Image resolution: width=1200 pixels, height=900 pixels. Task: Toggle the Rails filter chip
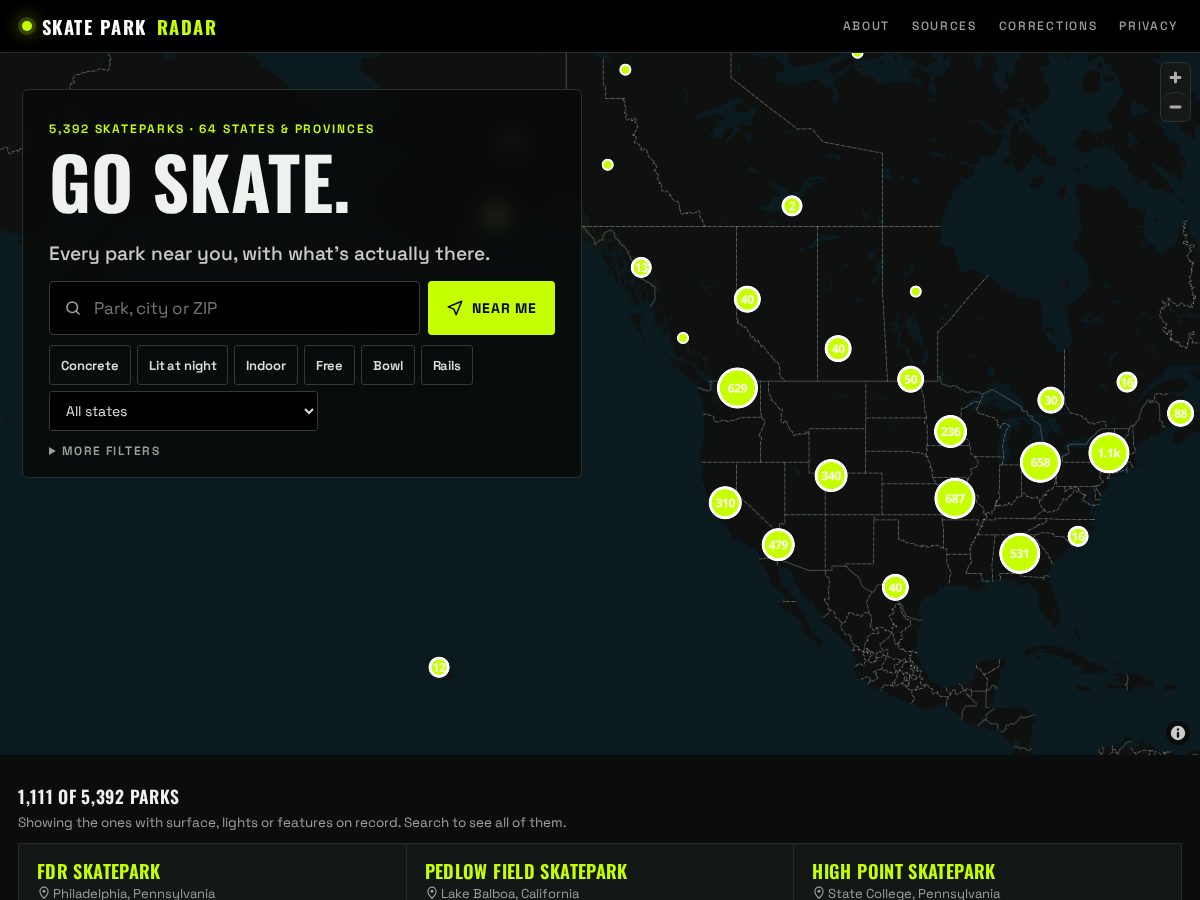[x=447, y=365]
